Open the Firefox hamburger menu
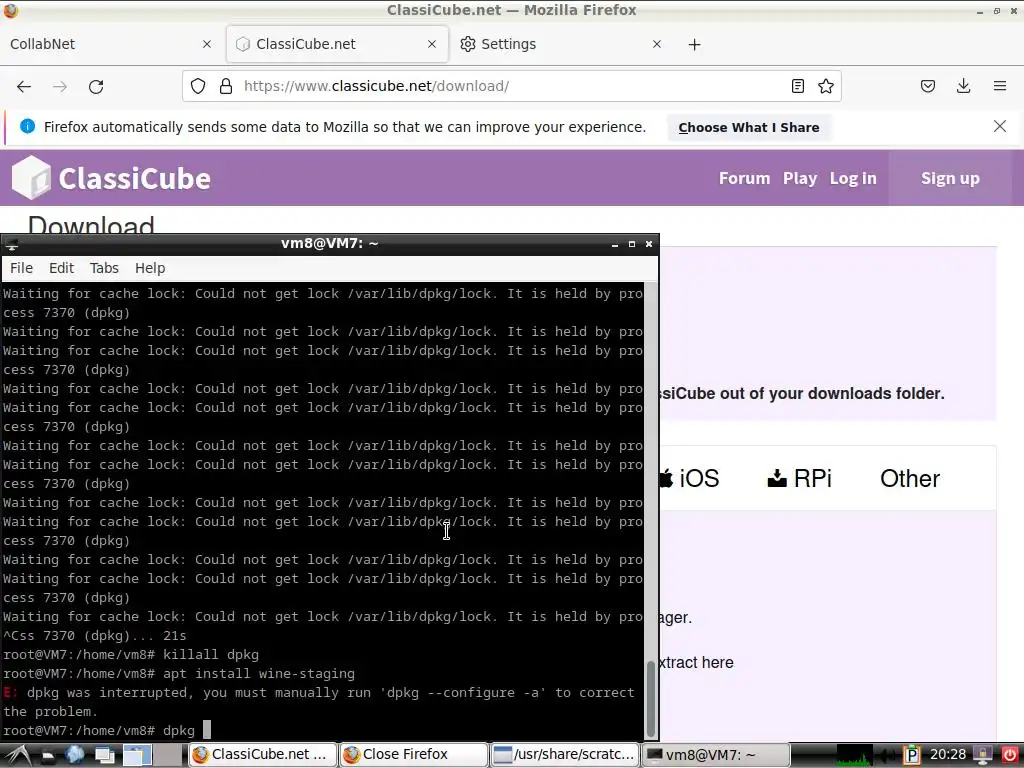 (1000, 86)
